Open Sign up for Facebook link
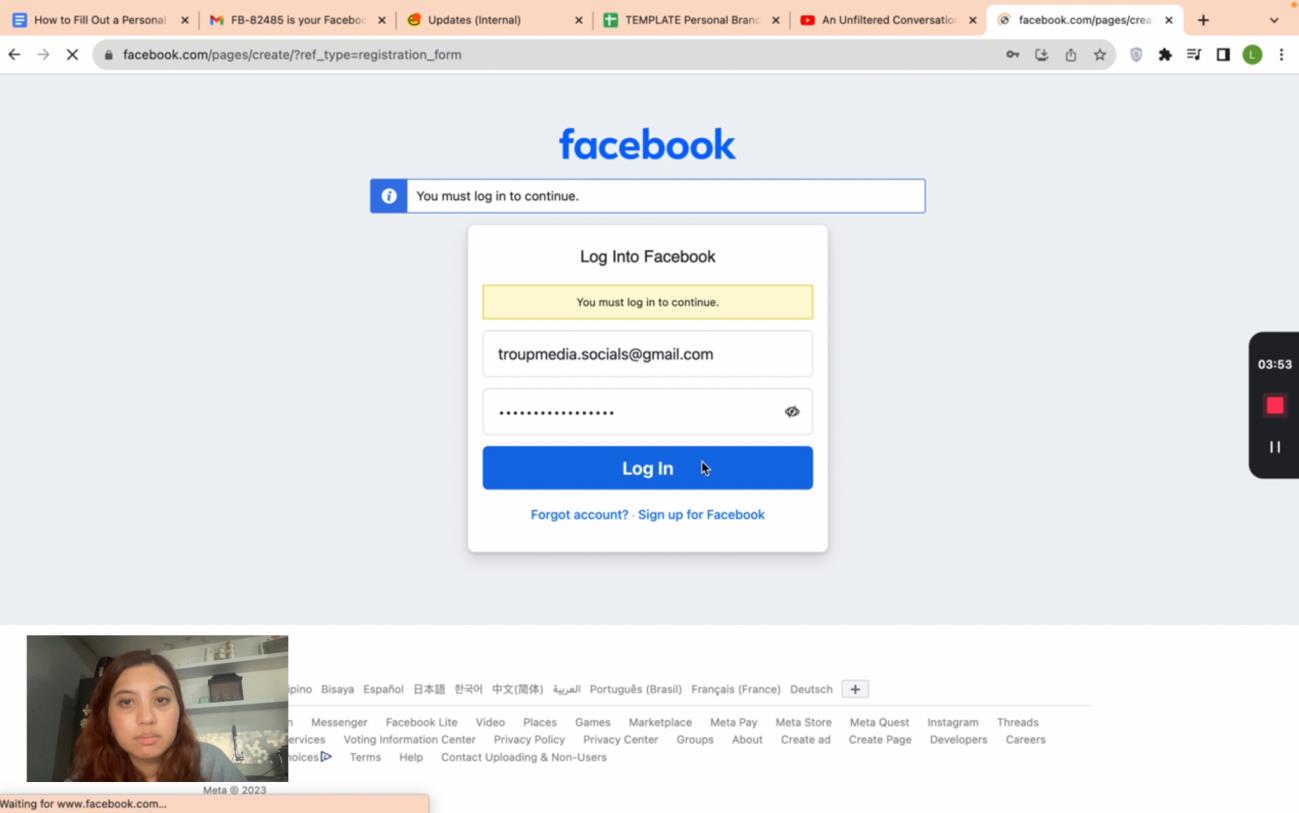The image size is (1299, 813). tap(701, 515)
